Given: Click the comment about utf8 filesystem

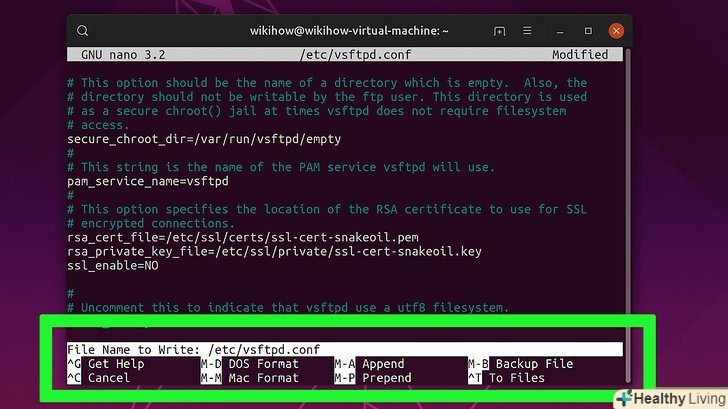Looking at the screenshot, I should pos(288,307).
